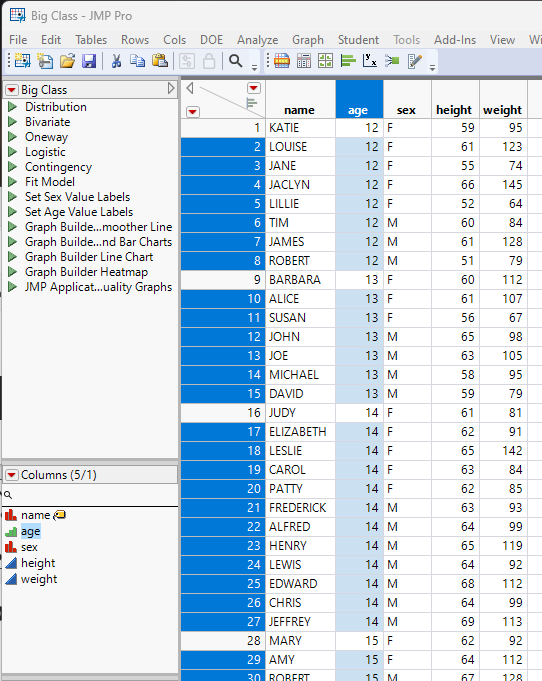The width and height of the screenshot is (542, 681).
Task: Click the disclosure arrow right of Big Class
Action: click(x=171, y=89)
